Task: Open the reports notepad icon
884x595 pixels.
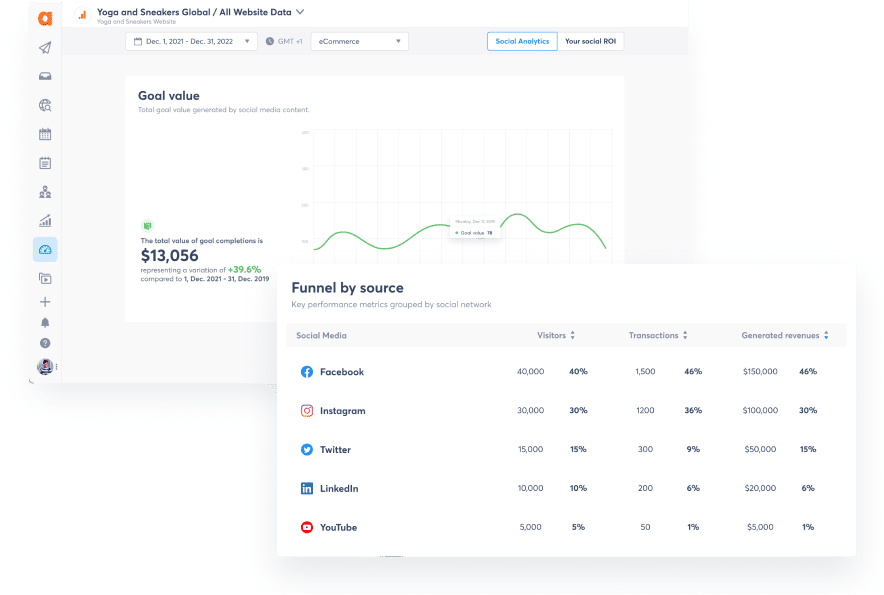Action: (x=45, y=162)
